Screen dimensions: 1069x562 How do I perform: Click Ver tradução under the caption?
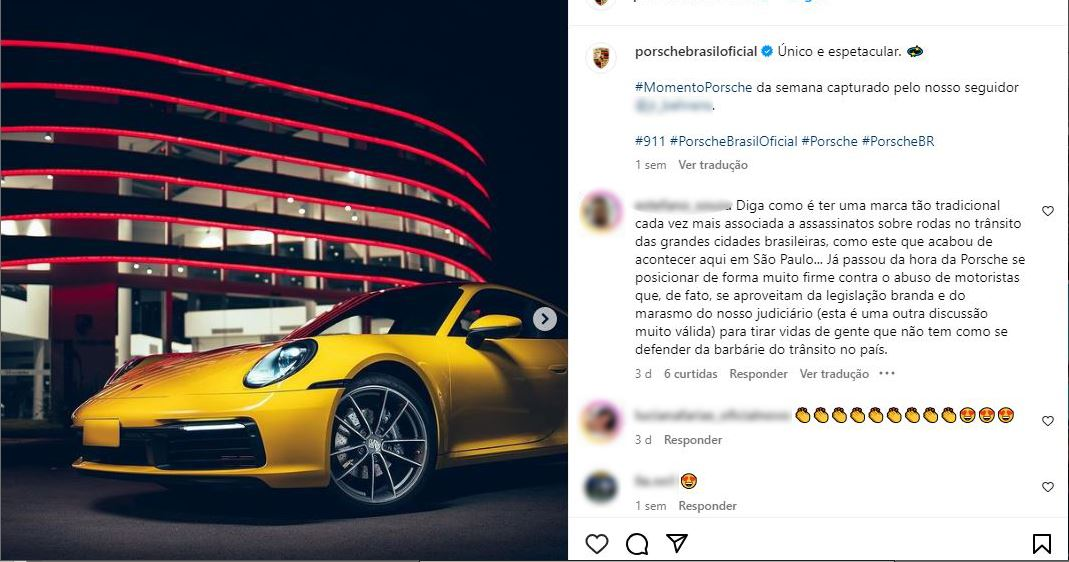coord(712,165)
